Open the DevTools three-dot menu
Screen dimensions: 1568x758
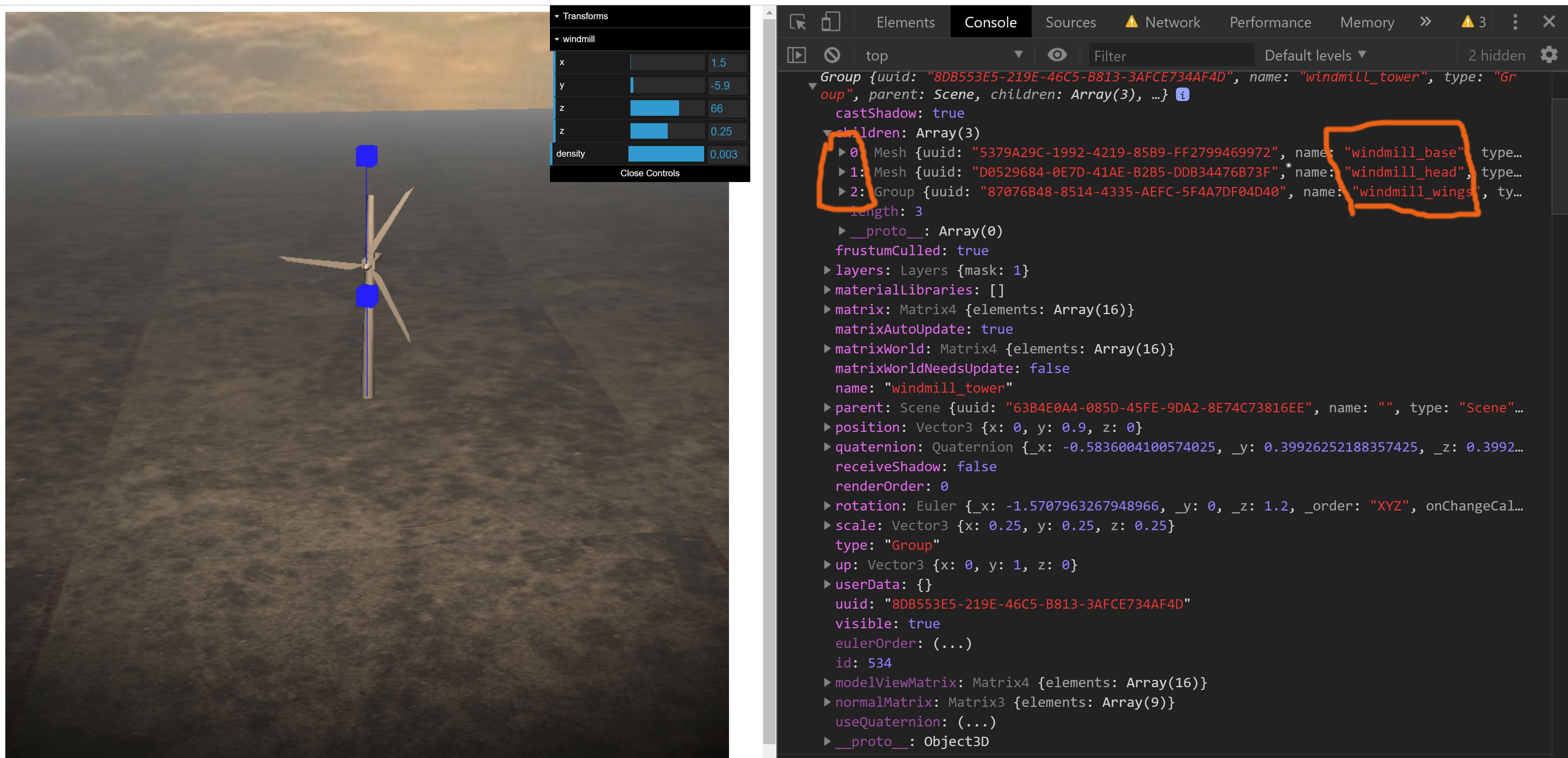[x=1515, y=22]
